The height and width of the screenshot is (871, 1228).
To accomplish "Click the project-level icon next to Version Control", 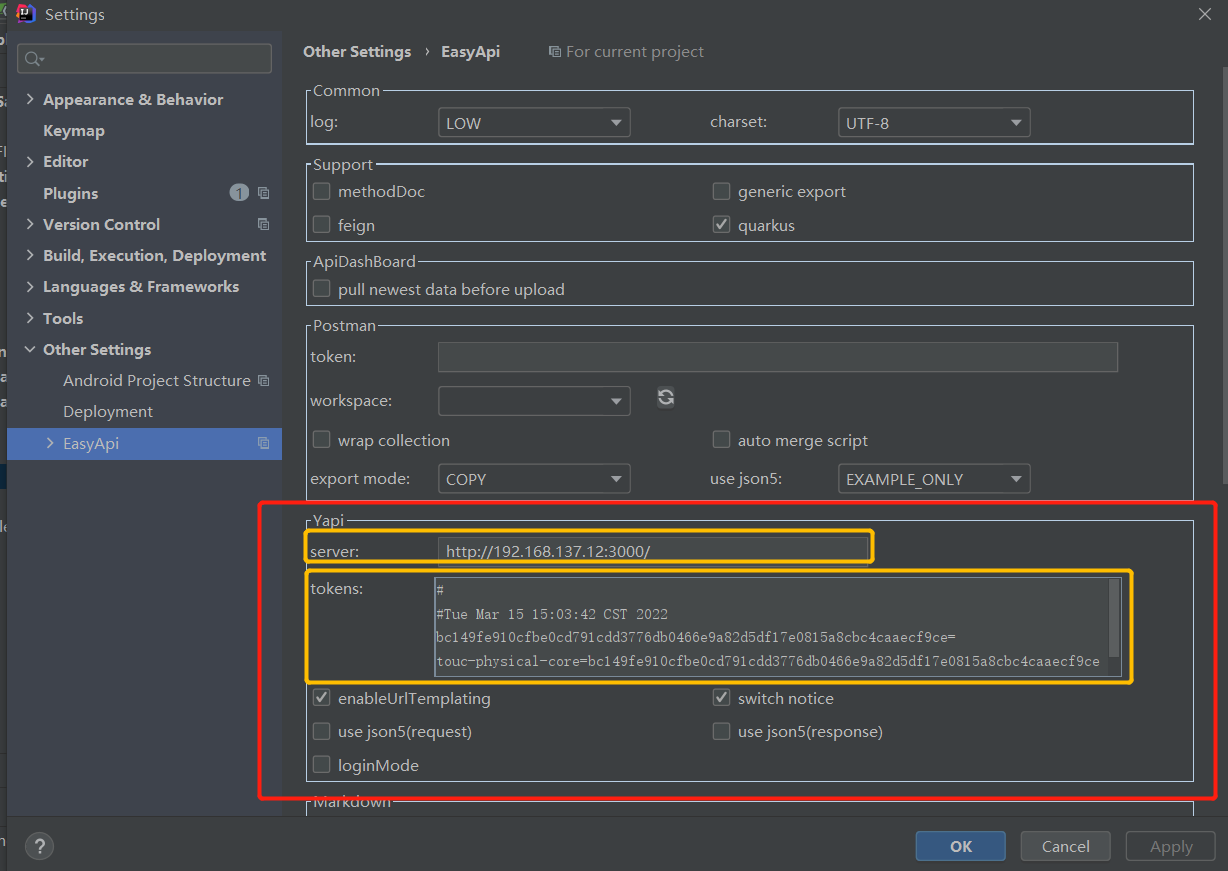I will click(x=263, y=224).
